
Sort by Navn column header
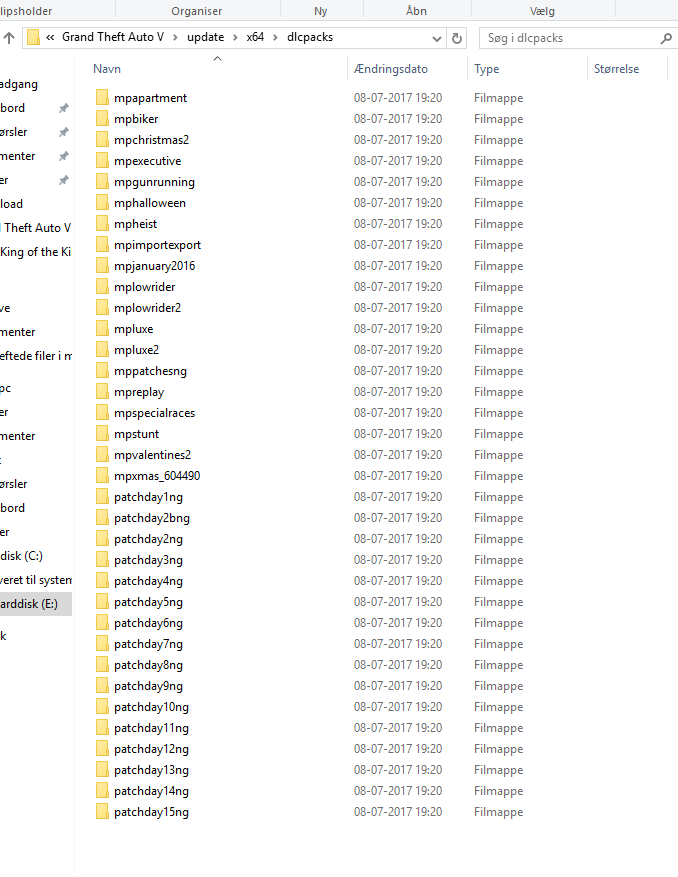click(107, 69)
